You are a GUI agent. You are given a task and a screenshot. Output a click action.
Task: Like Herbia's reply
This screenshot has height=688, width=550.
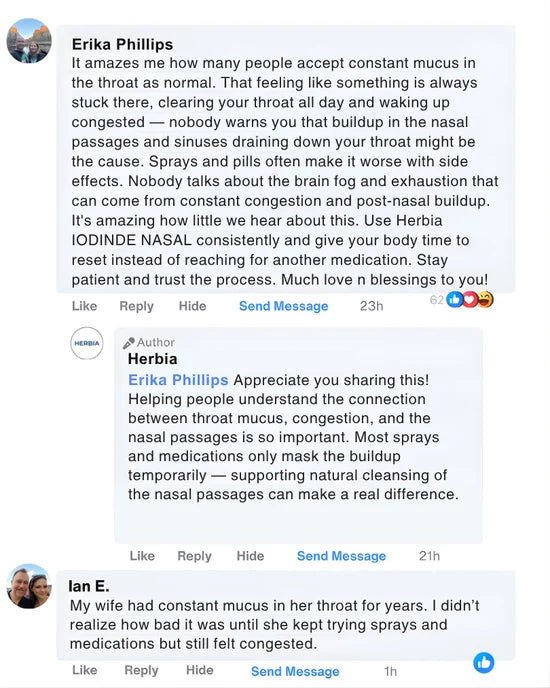tap(142, 556)
